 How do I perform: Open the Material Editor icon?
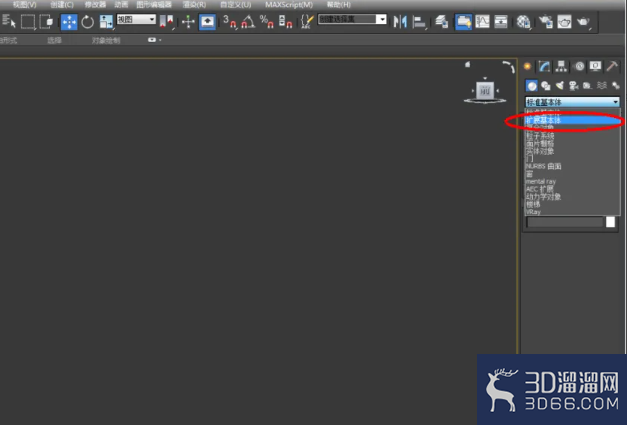523,22
